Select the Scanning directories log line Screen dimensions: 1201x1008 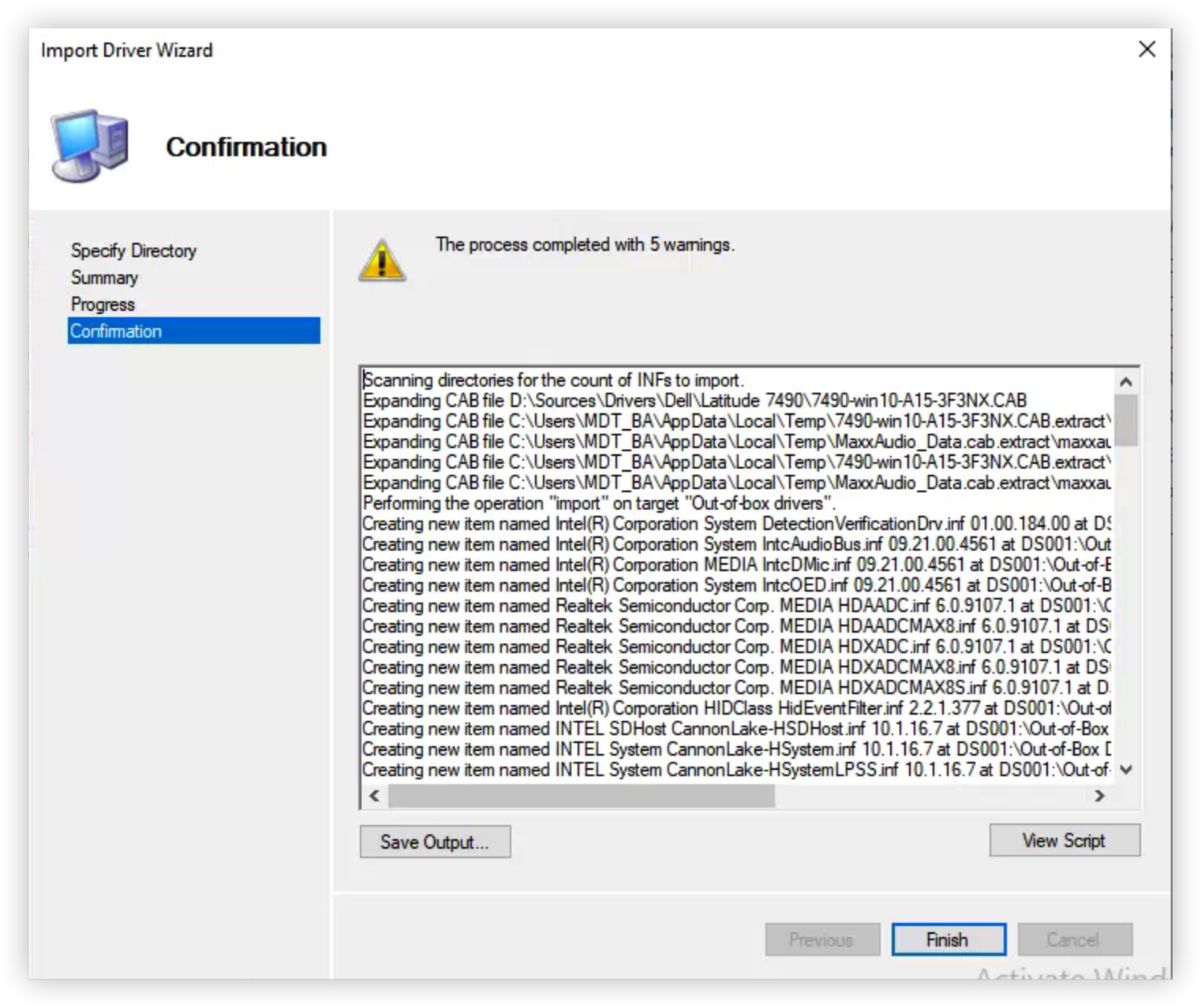click(552, 379)
